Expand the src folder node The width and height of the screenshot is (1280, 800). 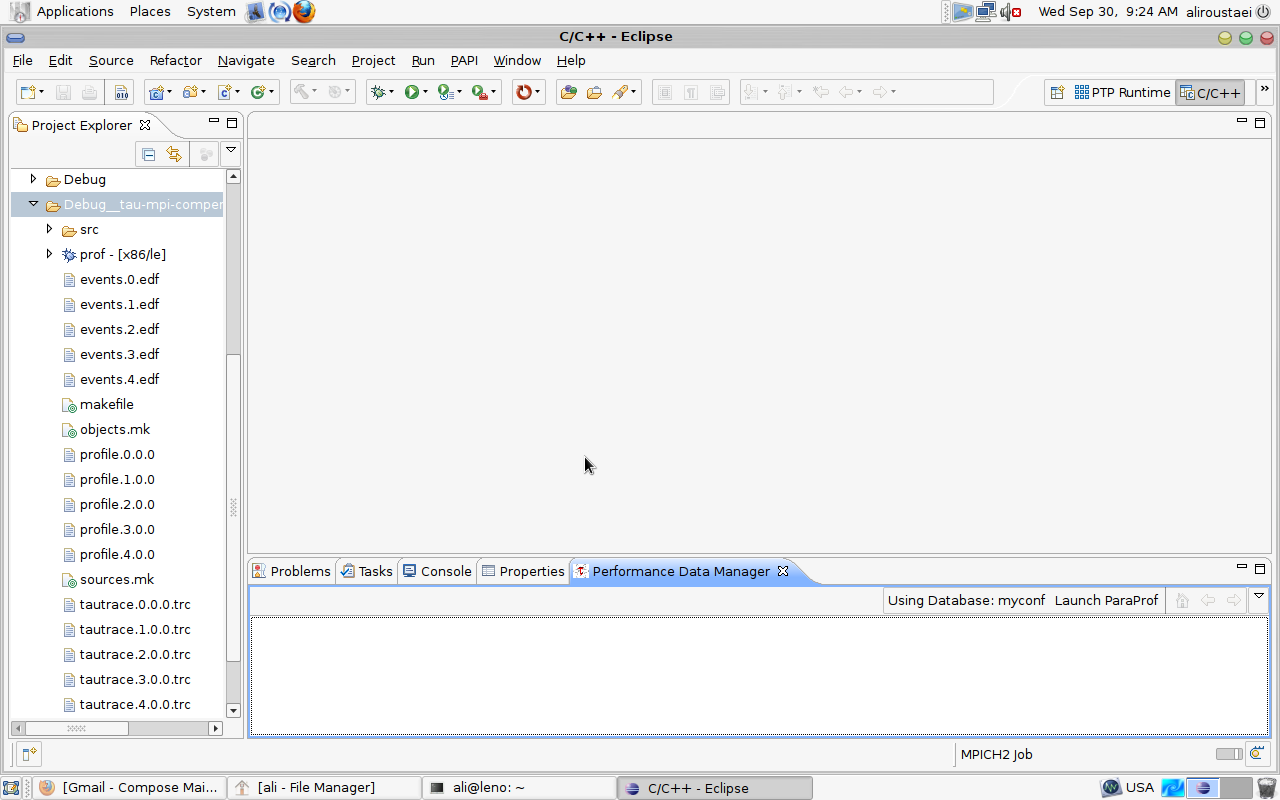49,229
